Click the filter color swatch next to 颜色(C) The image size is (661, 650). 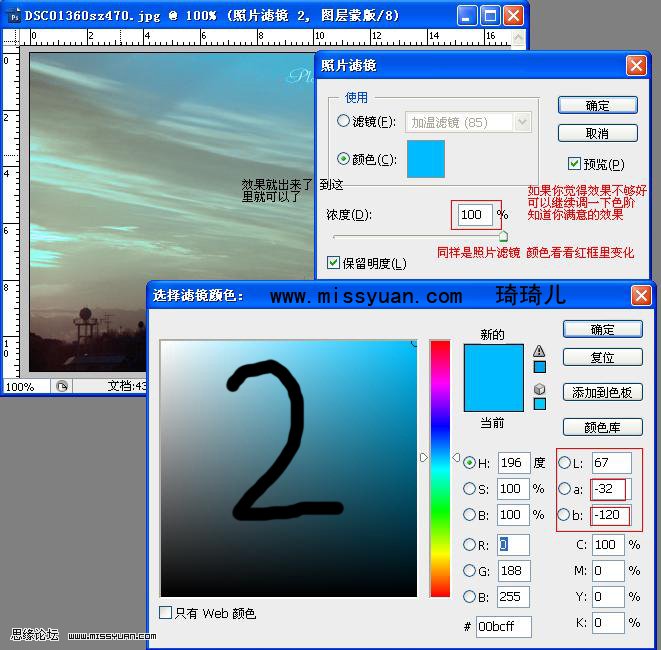(x=425, y=158)
